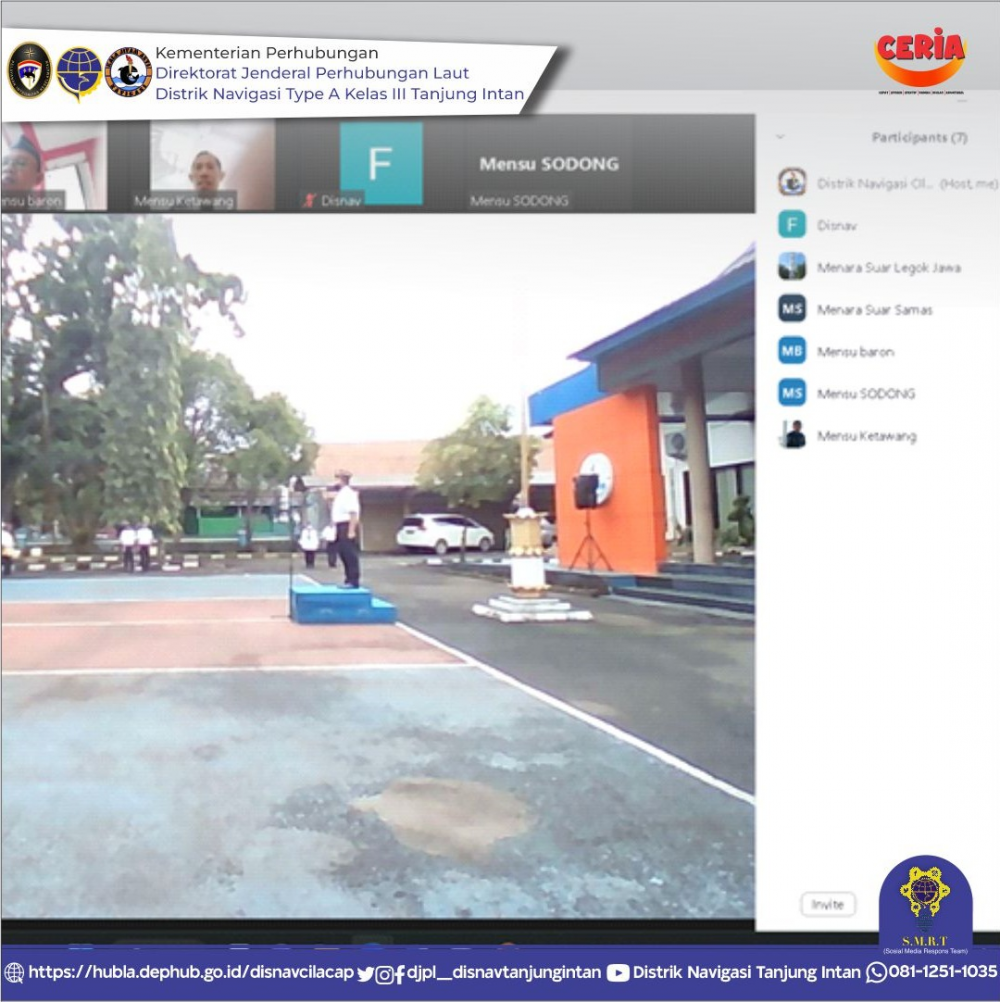1000x1002 pixels.
Task: Collapse the Participants panel chevron
Action: 780,137
